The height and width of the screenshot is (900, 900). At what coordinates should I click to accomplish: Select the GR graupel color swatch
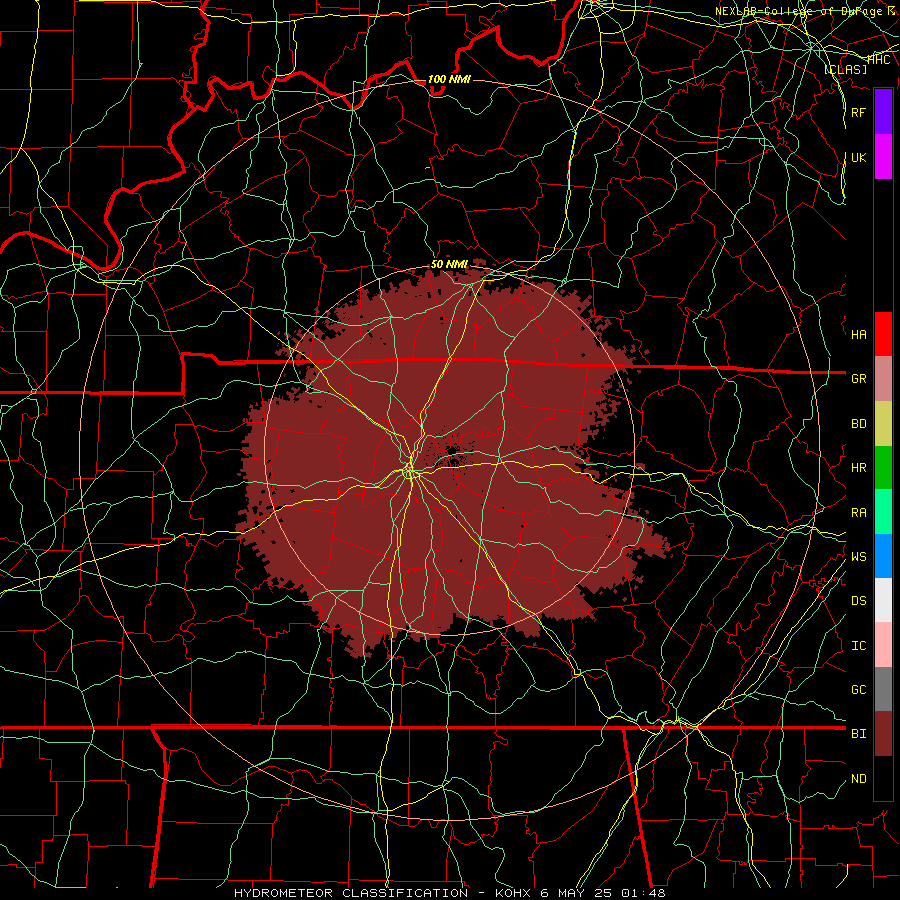point(883,379)
